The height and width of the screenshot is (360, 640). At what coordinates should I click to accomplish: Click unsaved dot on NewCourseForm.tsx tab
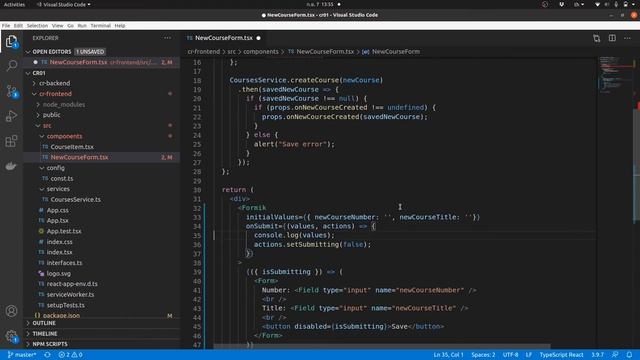coord(258,38)
